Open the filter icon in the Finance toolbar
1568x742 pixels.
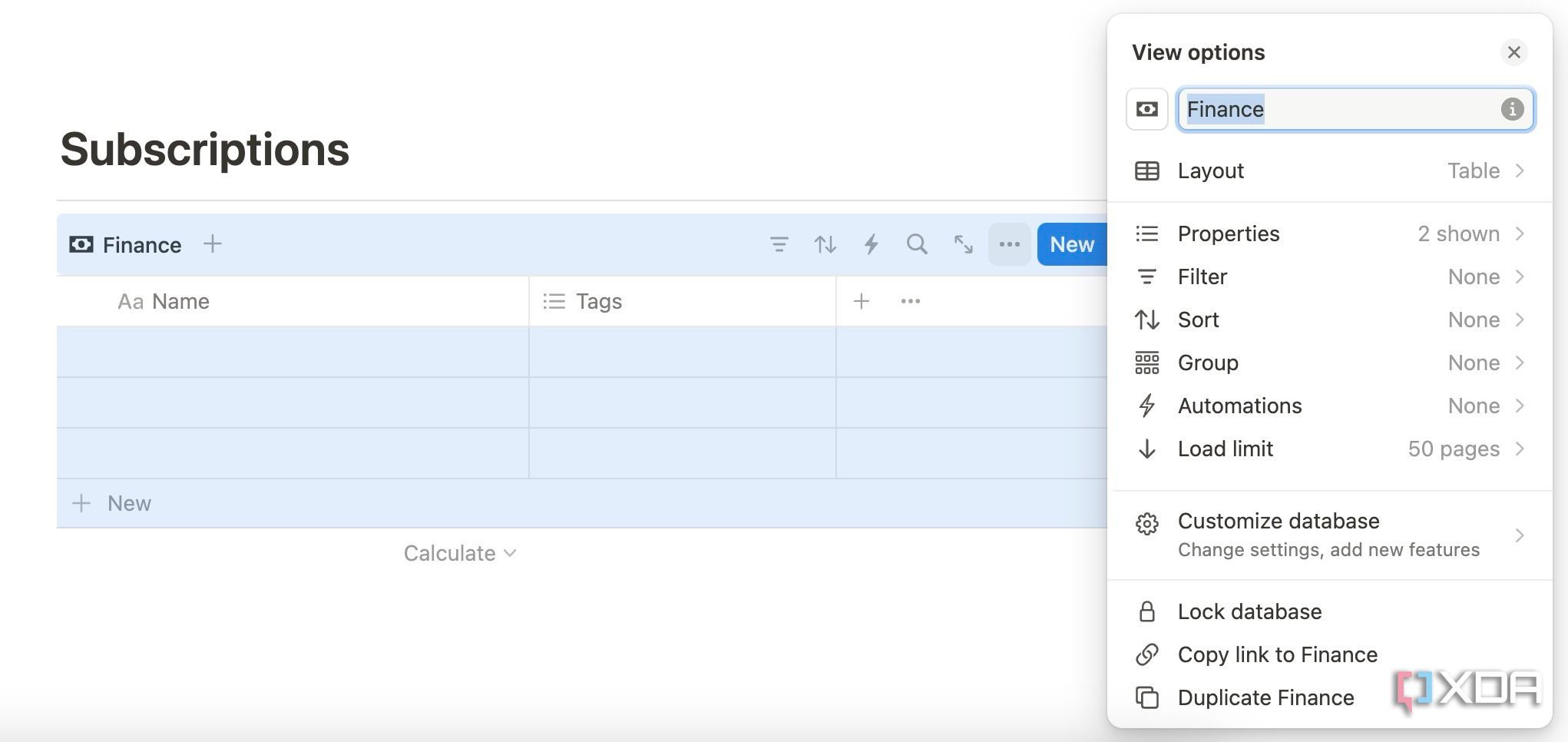[779, 244]
